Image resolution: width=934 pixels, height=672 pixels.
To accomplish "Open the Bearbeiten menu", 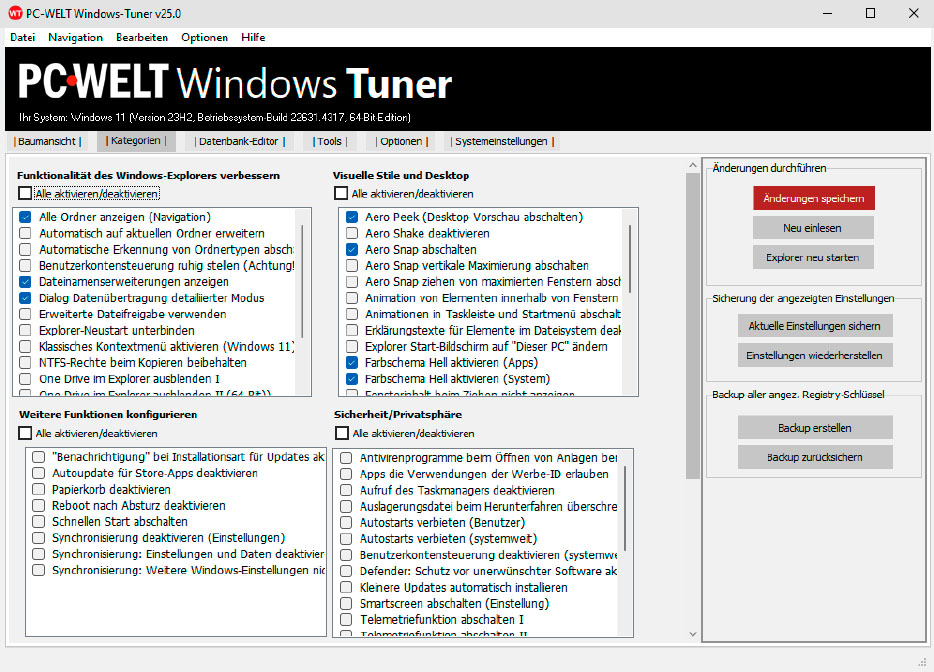I will (x=142, y=37).
